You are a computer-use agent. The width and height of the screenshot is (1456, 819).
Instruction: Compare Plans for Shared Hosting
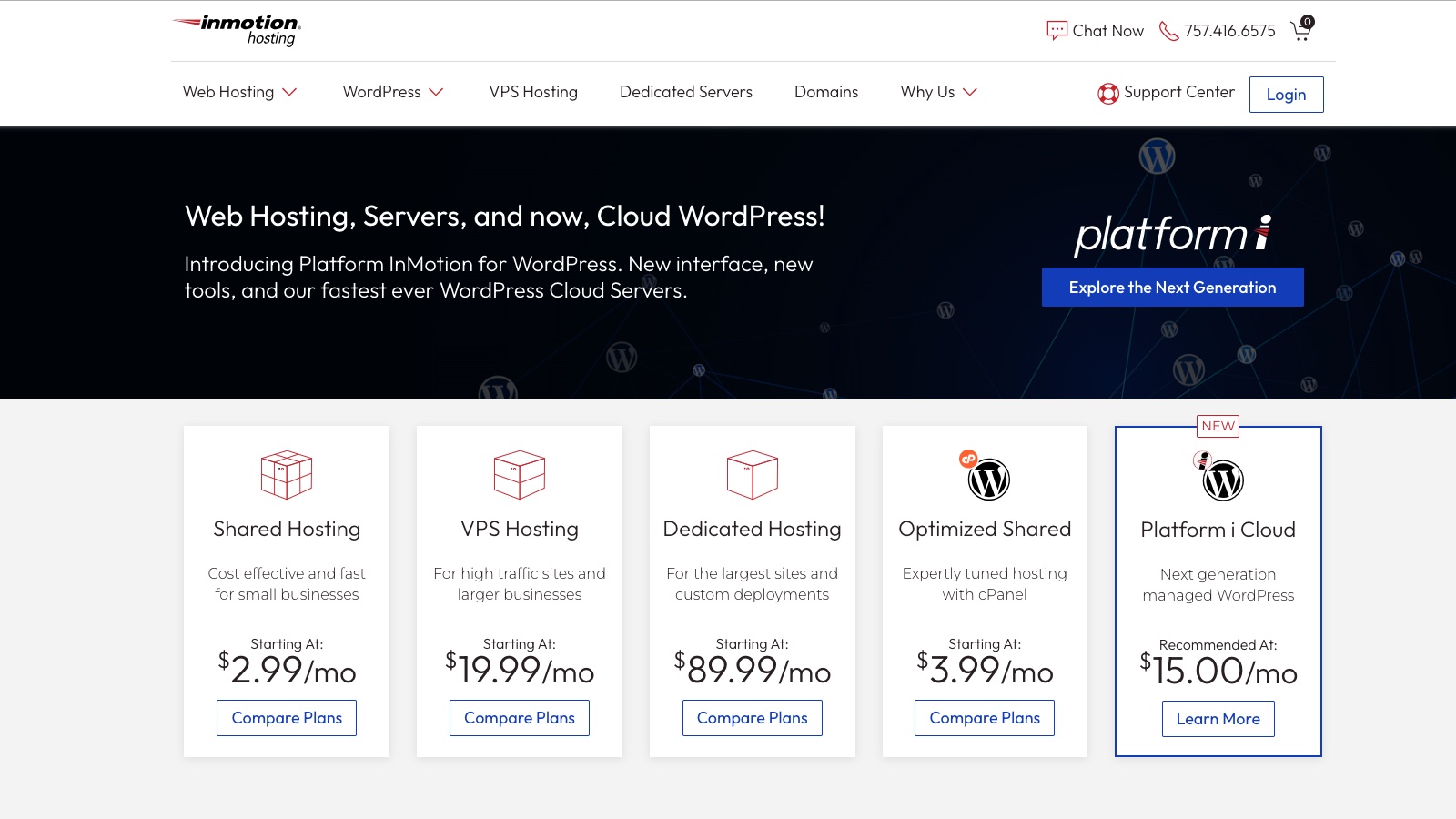(287, 718)
